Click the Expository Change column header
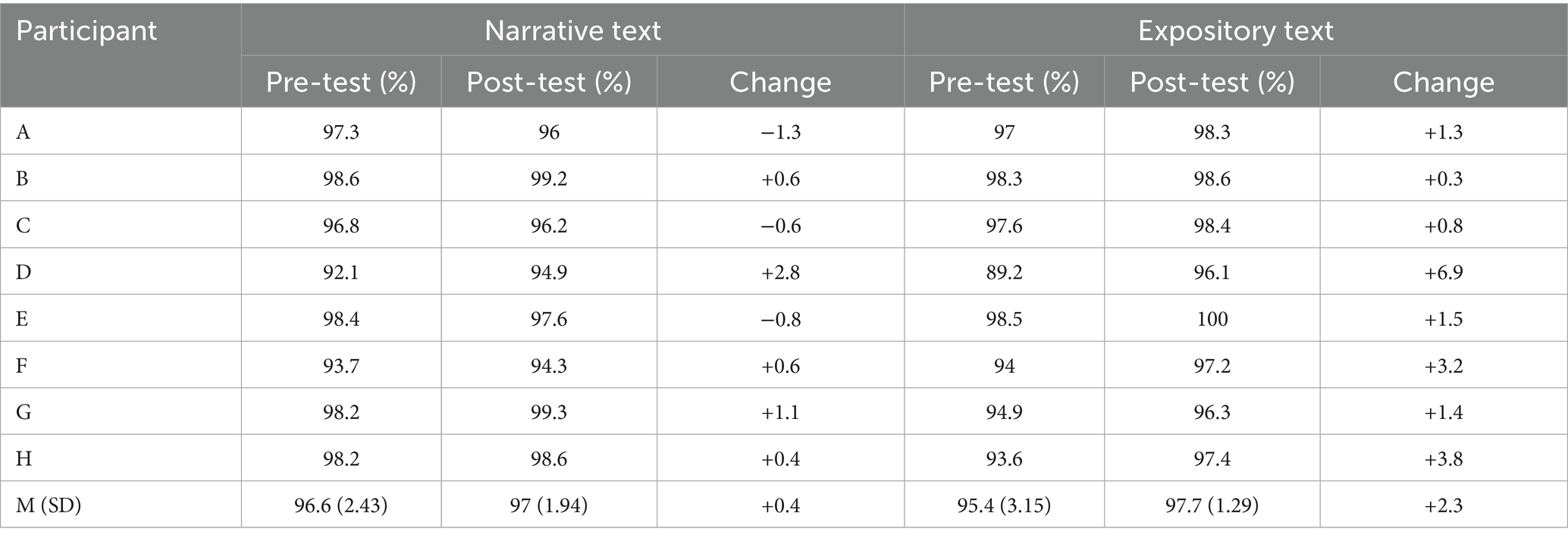1568x541 pixels. tap(1443, 82)
